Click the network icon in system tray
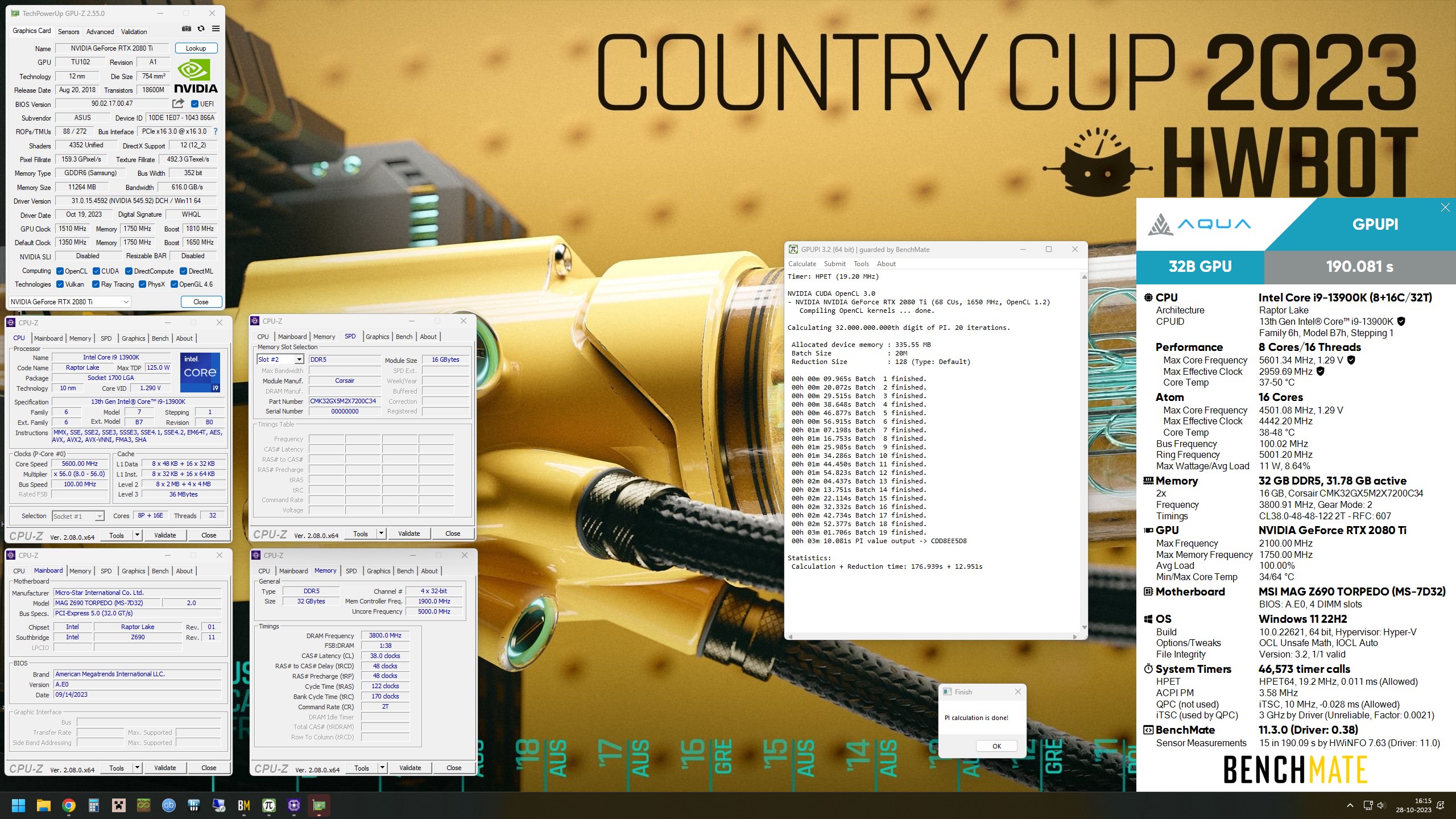Image resolution: width=1456 pixels, height=819 pixels. tap(1368, 805)
